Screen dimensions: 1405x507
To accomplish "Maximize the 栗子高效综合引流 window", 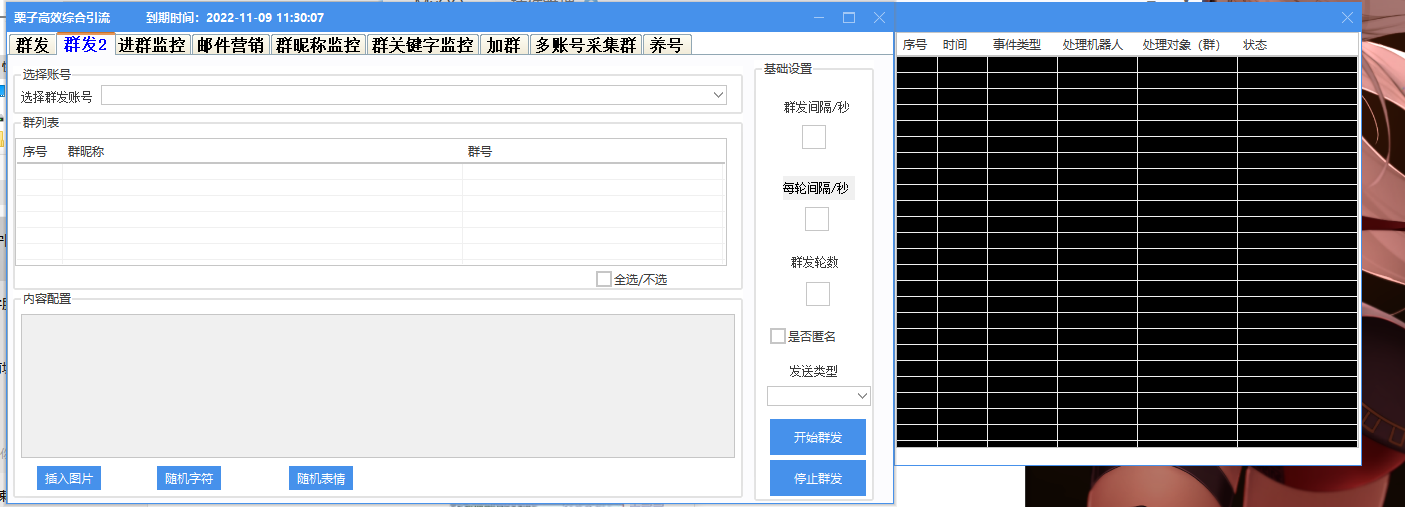I will [849, 18].
